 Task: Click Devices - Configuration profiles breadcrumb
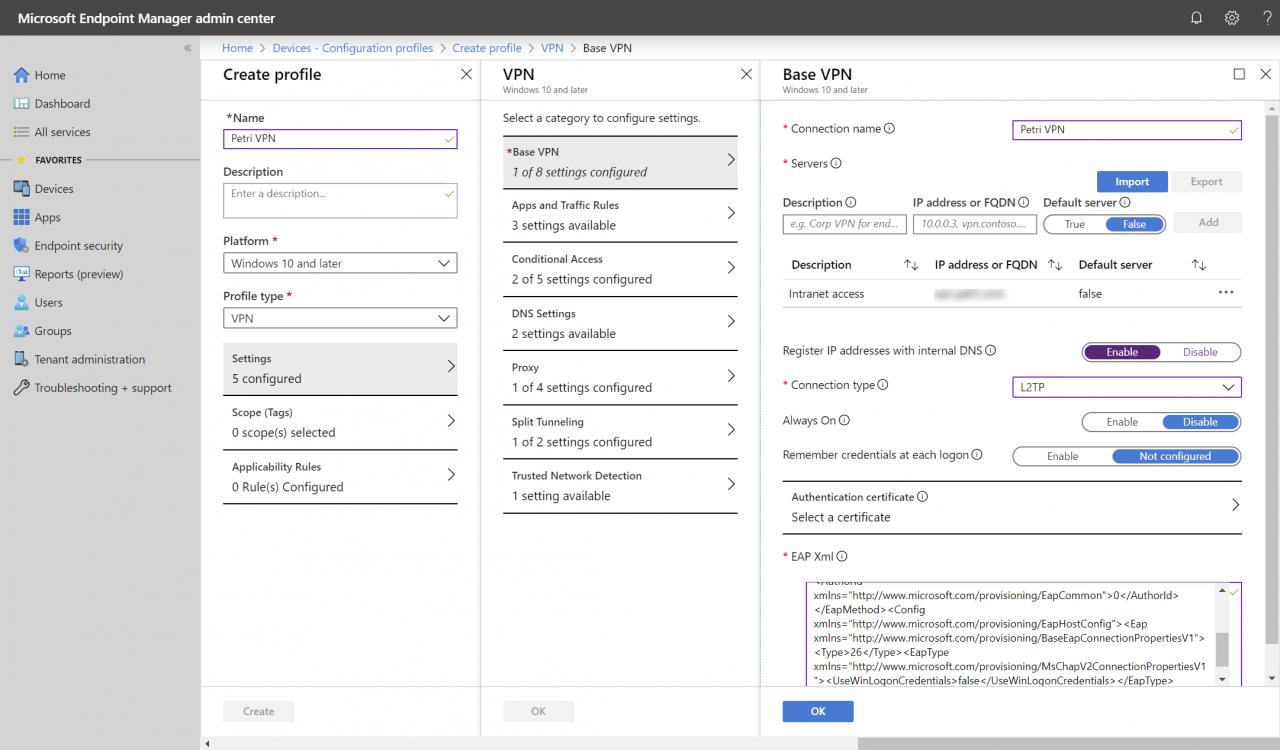(353, 48)
